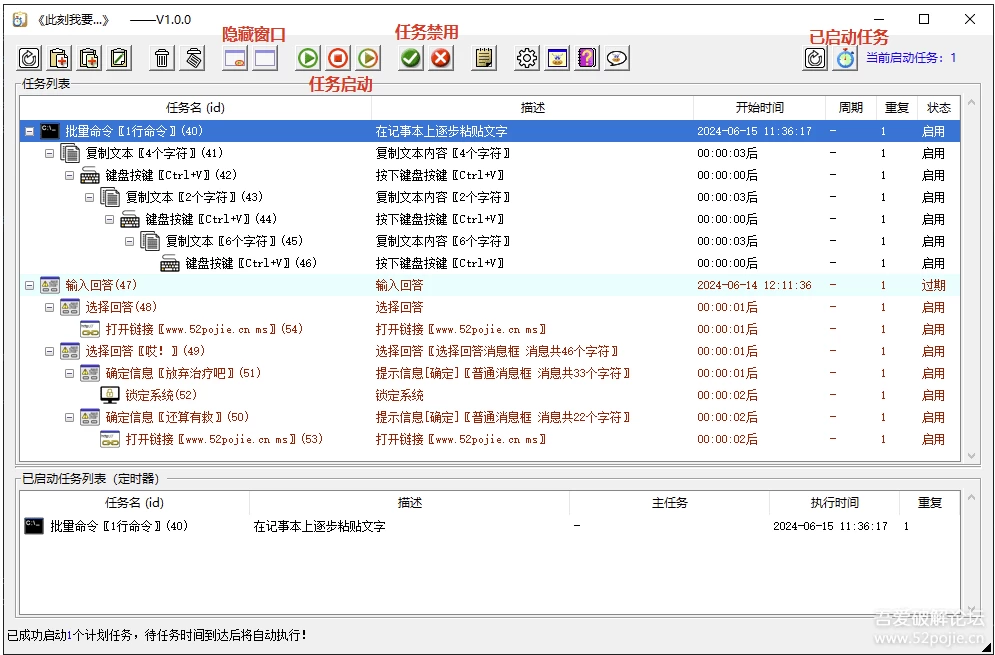995x655 pixels.
Task: Click the yellow notepad log icon
Action: click(x=484, y=59)
